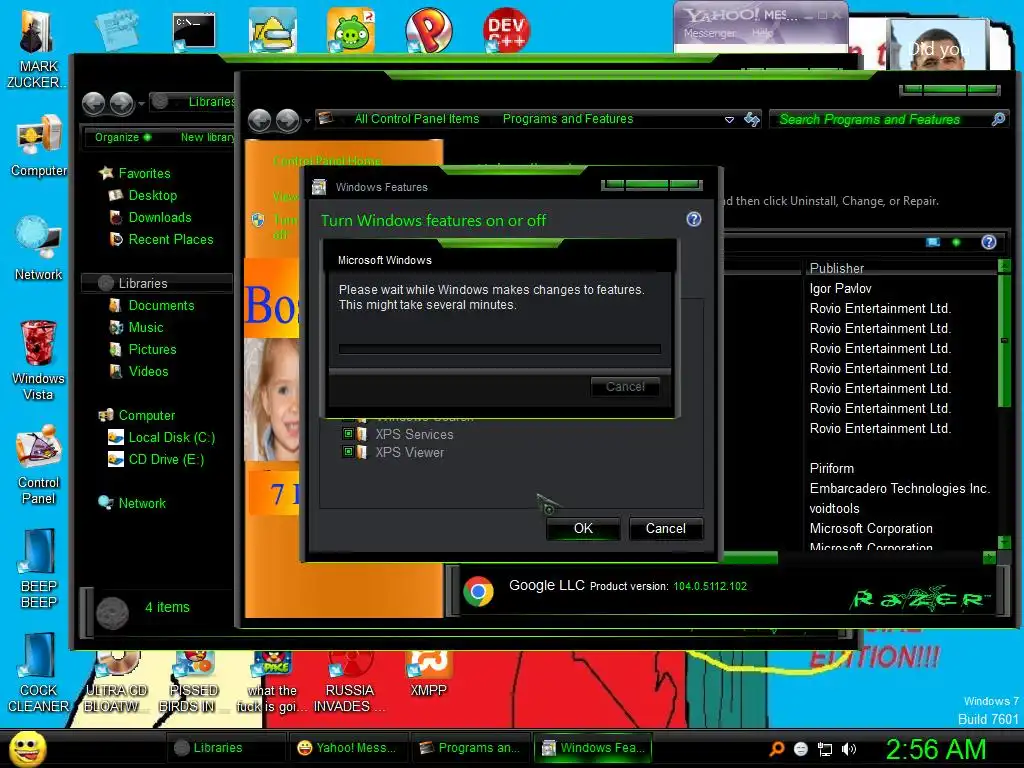Click the Back arrow in Programs and Features
Viewport: 1024px width, 768px height.
(x=260, y=120)
